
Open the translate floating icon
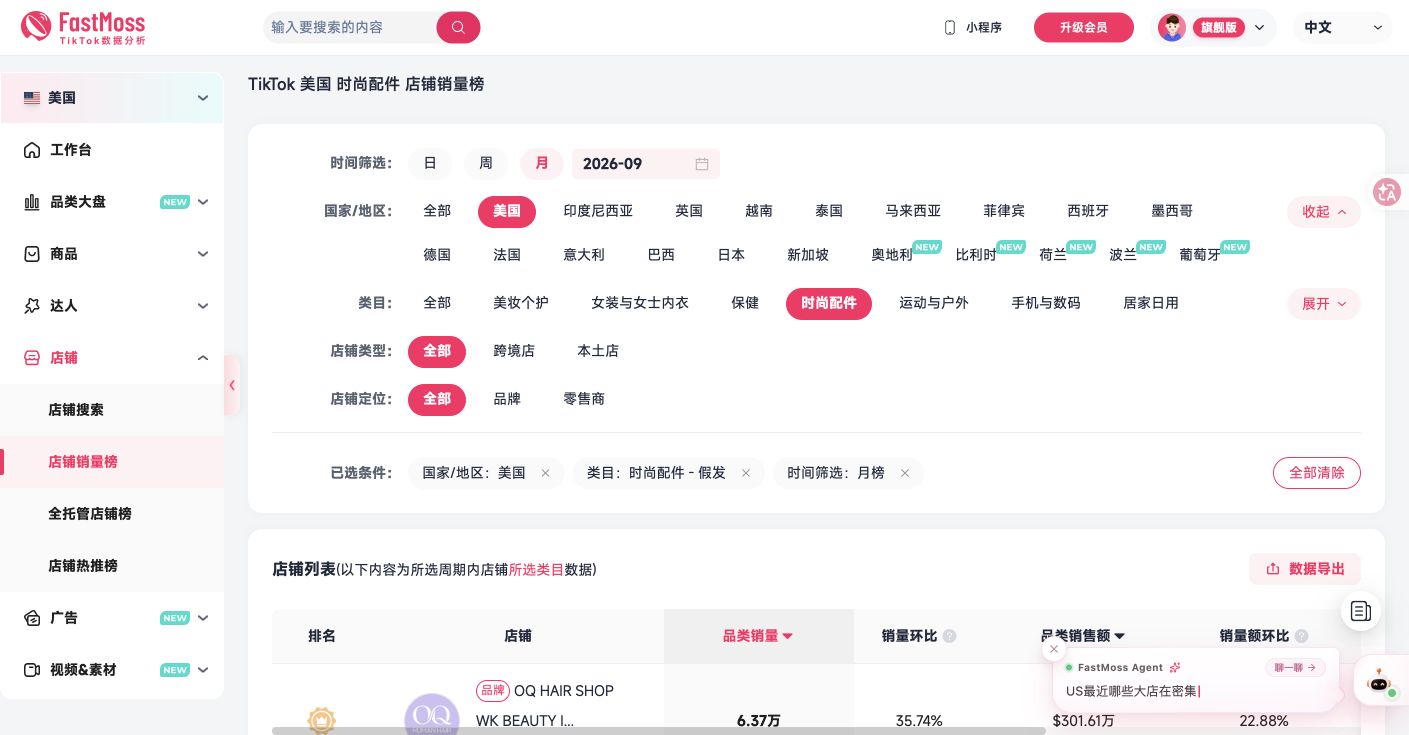(1387, 192)
